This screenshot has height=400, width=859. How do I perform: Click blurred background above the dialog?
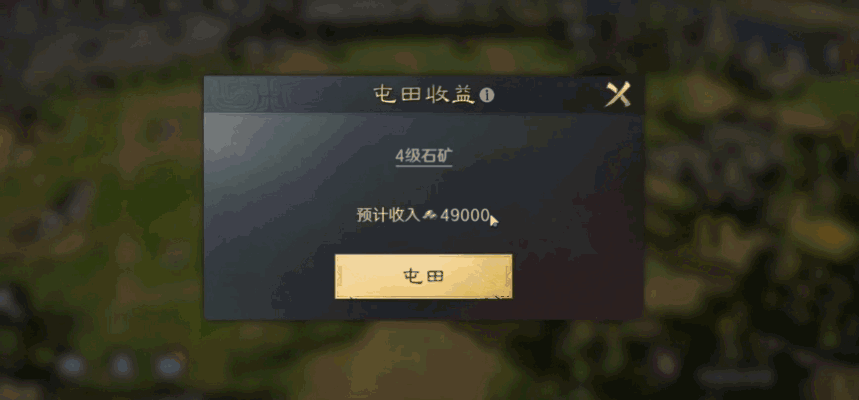(x=423, y=37)
